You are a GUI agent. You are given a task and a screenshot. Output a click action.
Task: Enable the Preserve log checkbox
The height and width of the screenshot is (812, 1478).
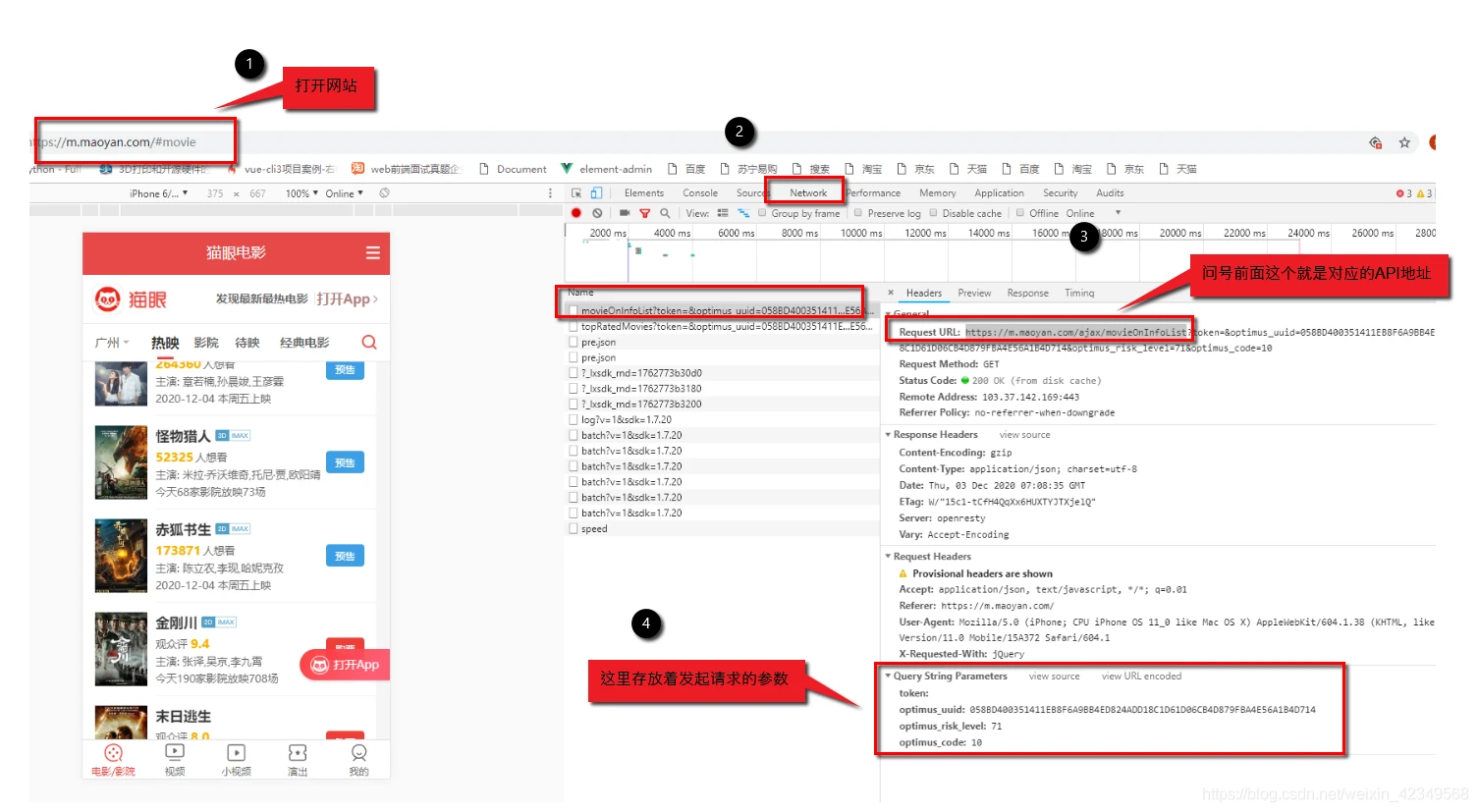click(858, 213)
